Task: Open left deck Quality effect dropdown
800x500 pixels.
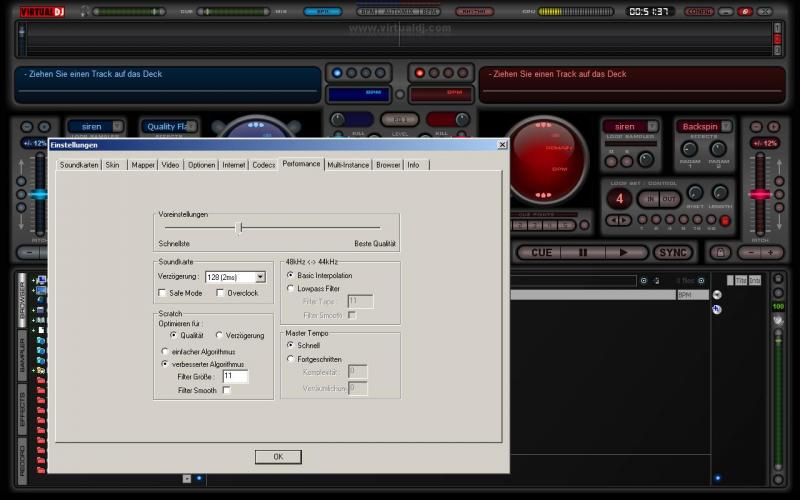Action: [191, 126]
